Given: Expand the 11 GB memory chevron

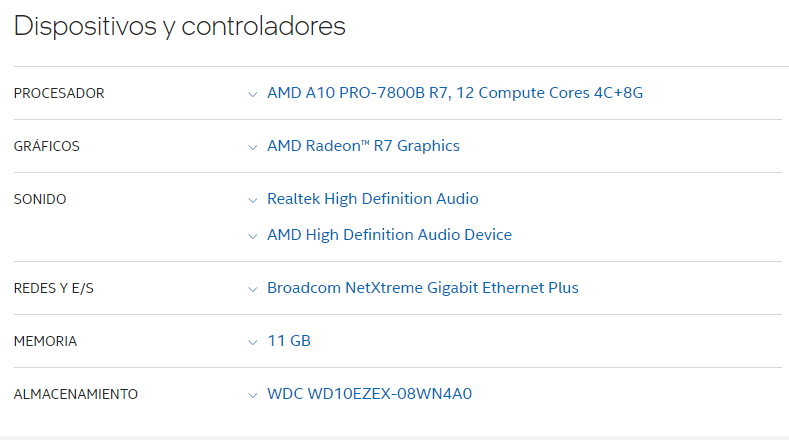Looking at the screenshot, I should pos(253,342).
